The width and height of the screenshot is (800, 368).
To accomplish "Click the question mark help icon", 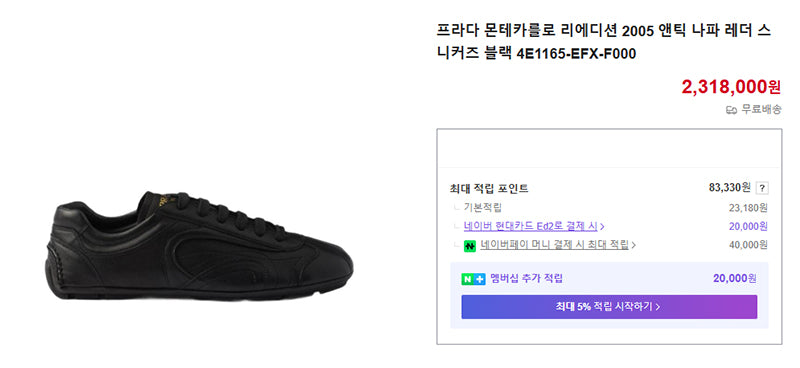I will coord(762,188).
